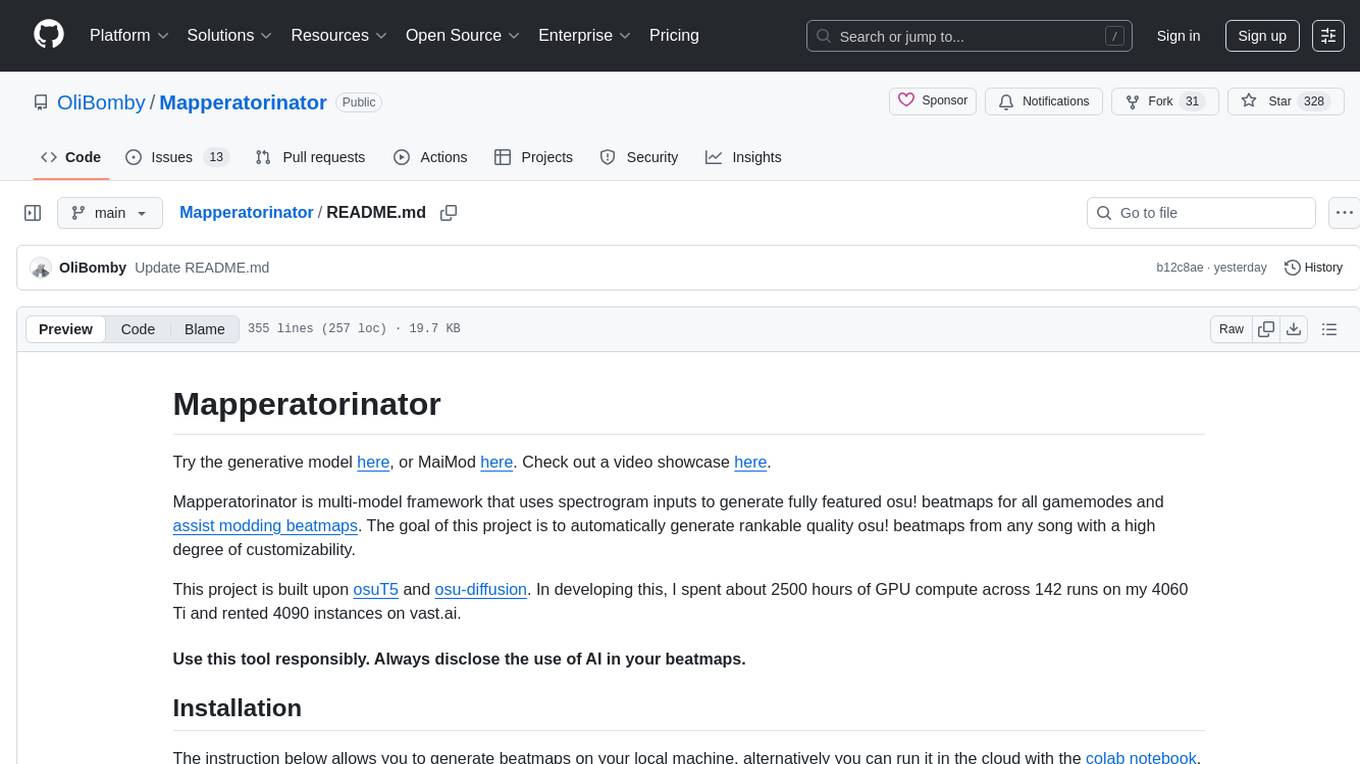Expand the Platform navigation menu

pyautogui.click(x=129, y=35)
